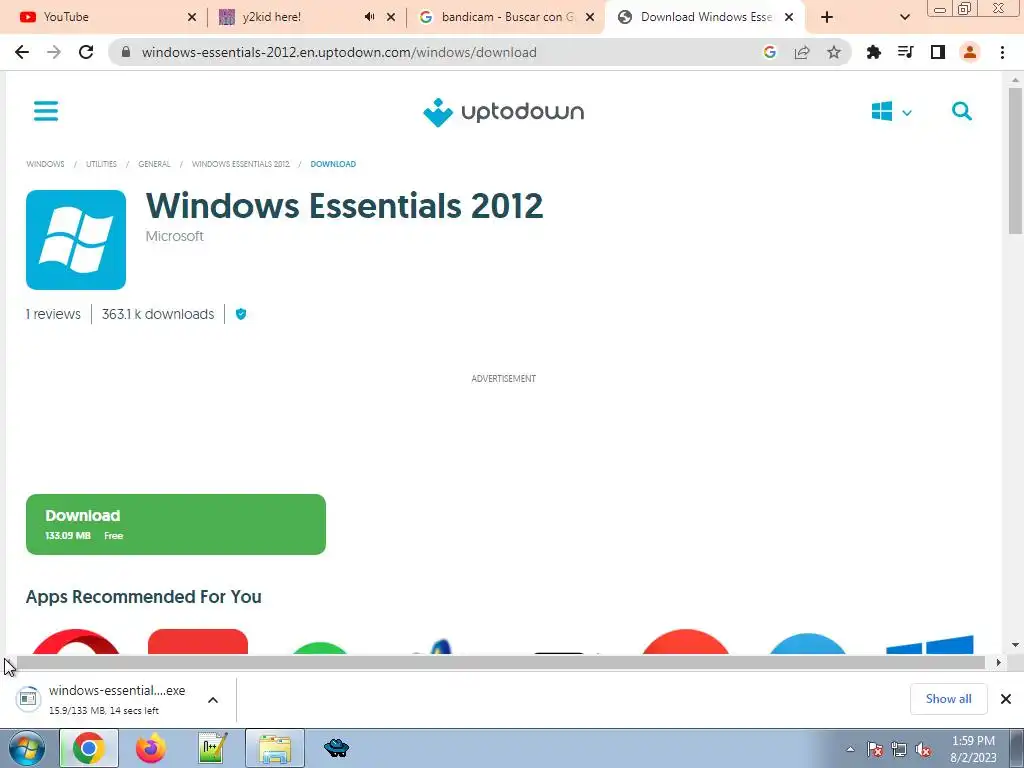Open the Notepad++ taskbar icon
The image size is (1024, 768).
click(213, 748)
